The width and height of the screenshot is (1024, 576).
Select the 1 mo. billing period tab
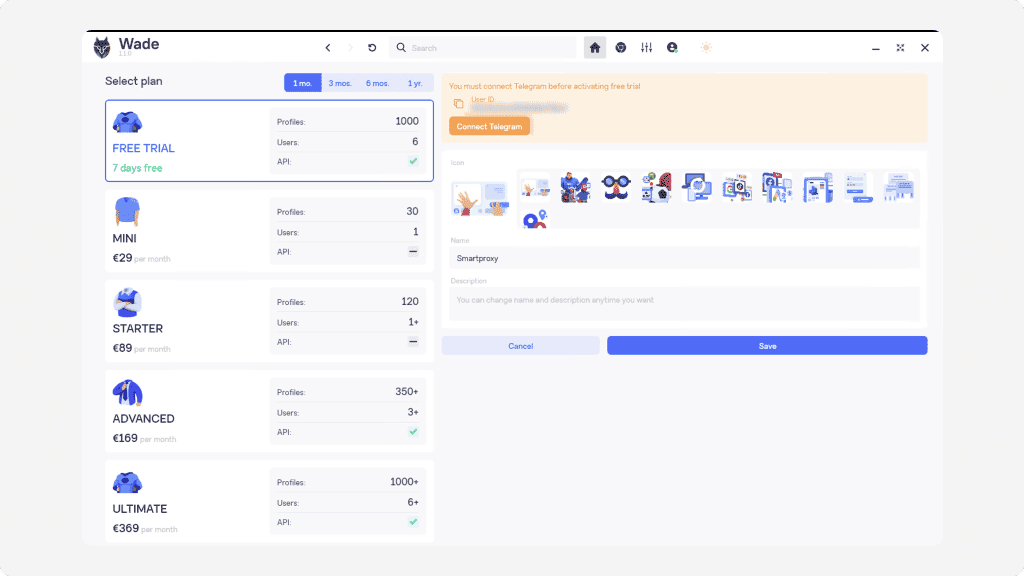tap(302, 83)
